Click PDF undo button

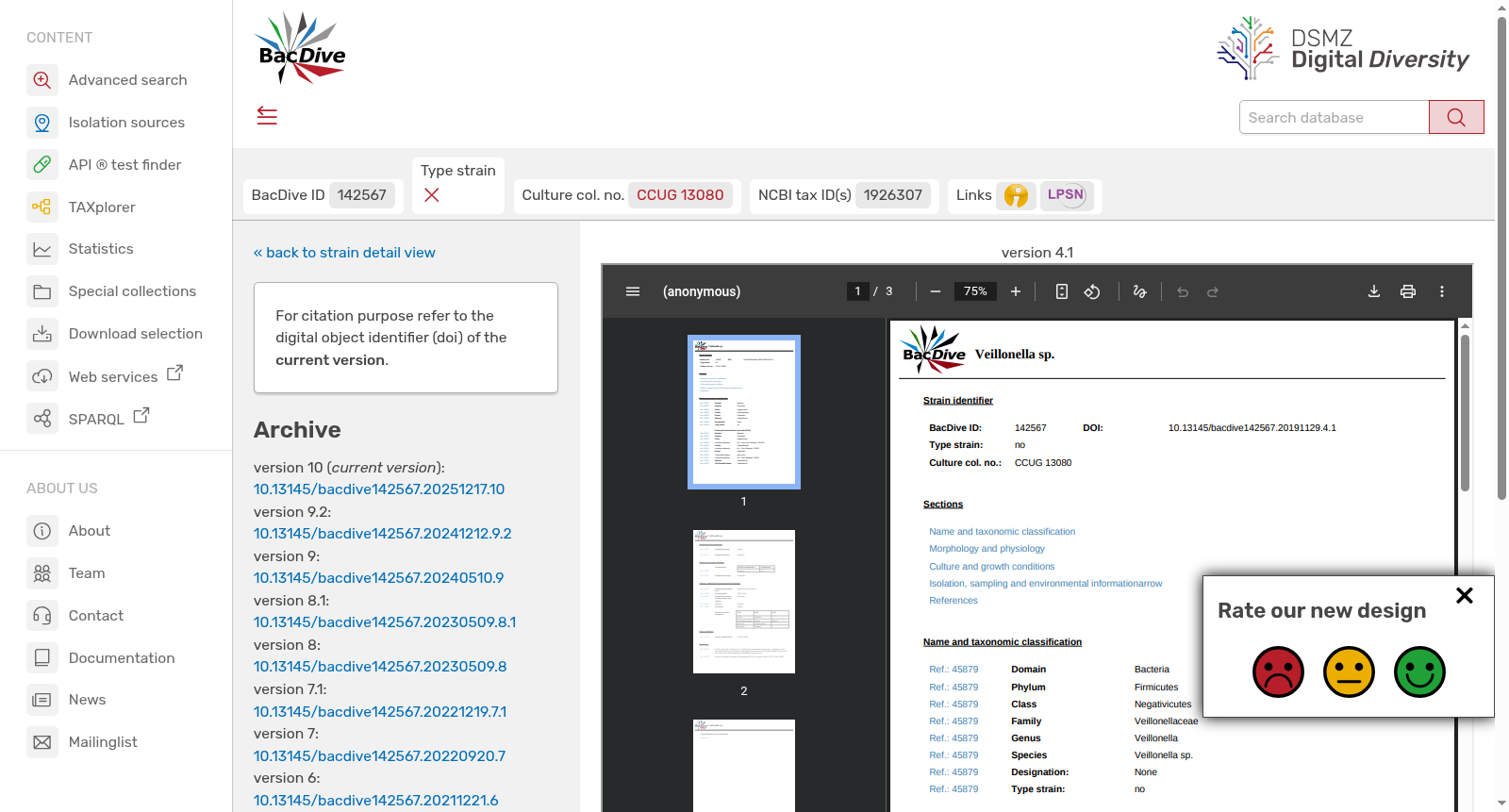(1183, 291)
